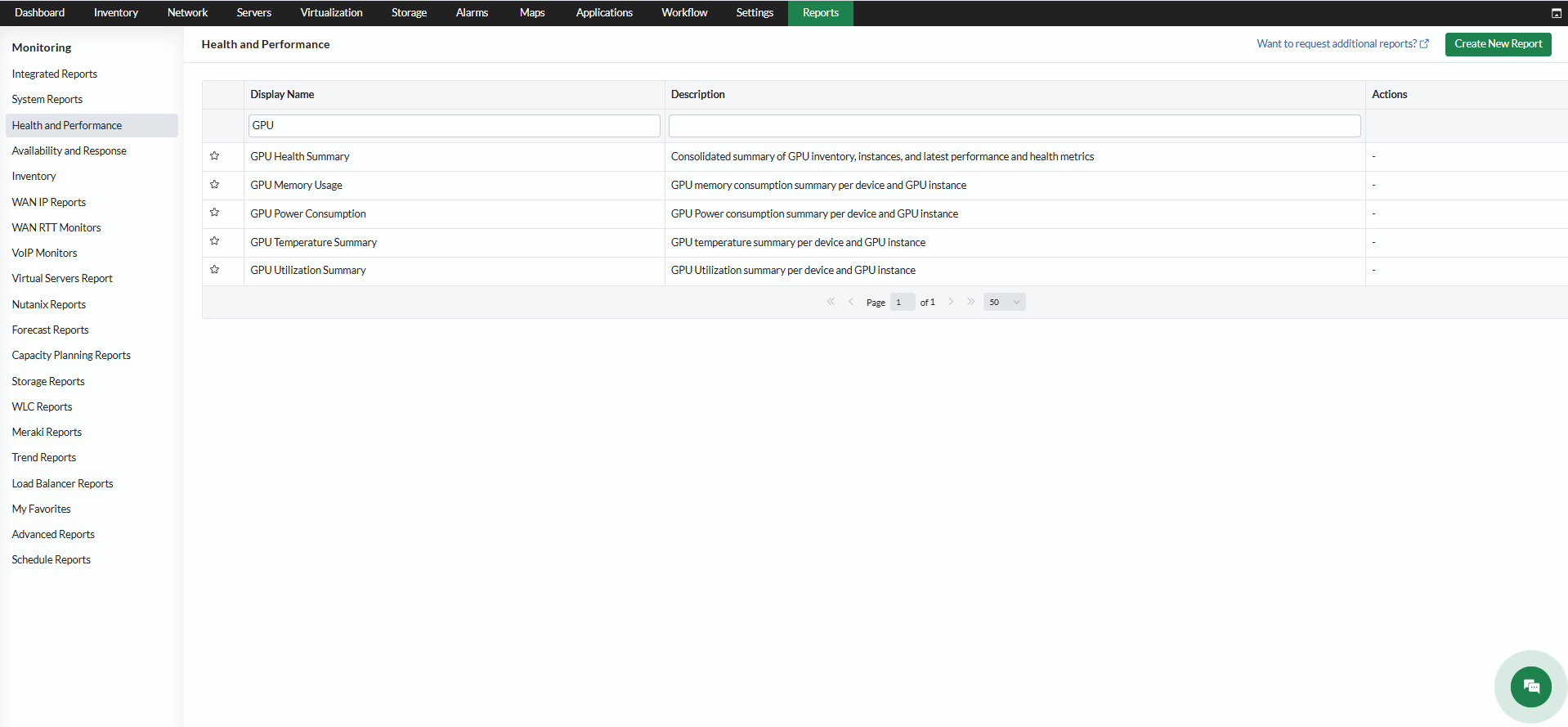Open the Servers tab

pos(254,13)
